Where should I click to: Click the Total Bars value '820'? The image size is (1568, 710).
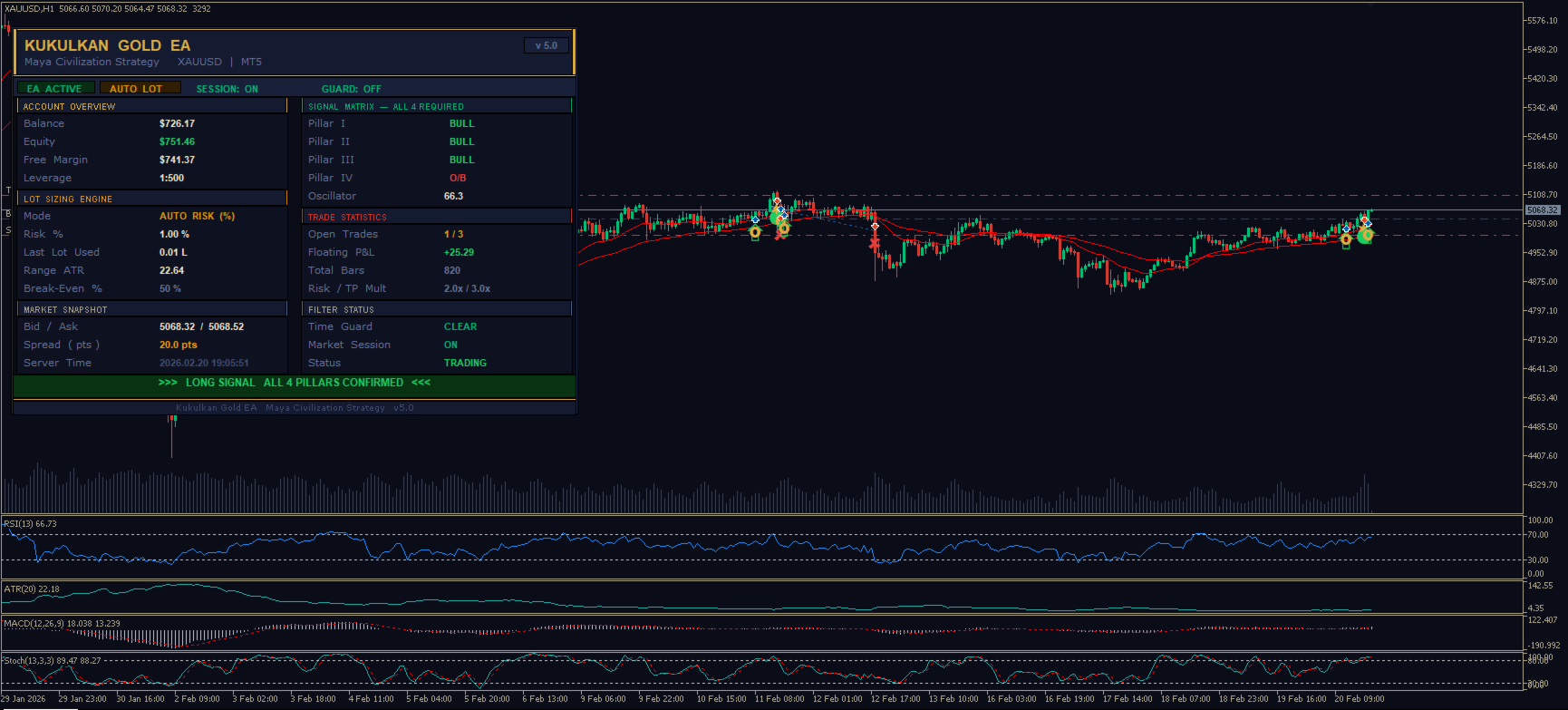tap(452, 270)
